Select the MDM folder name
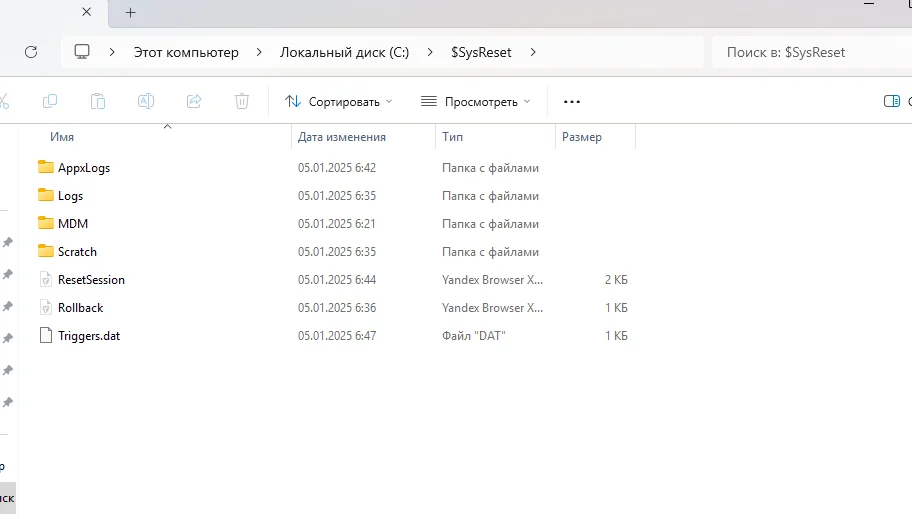This screenshot has width=912, height=519. click(x=73, y=223)
